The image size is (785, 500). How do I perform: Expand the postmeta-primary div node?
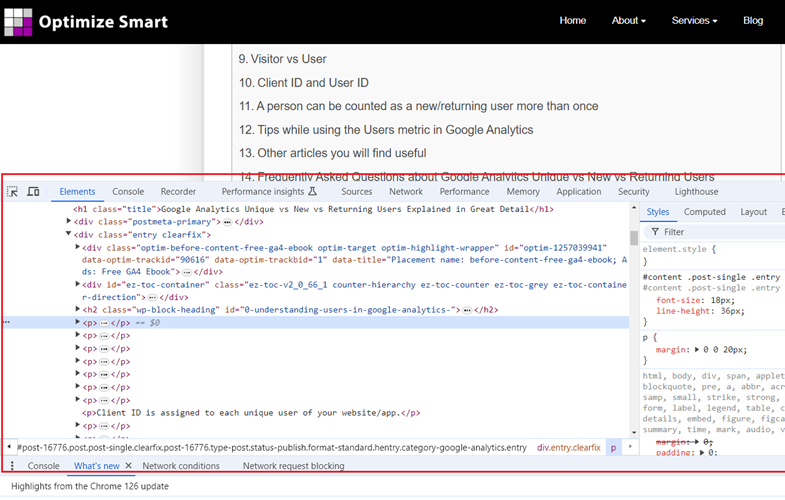[x=69, y=221]
